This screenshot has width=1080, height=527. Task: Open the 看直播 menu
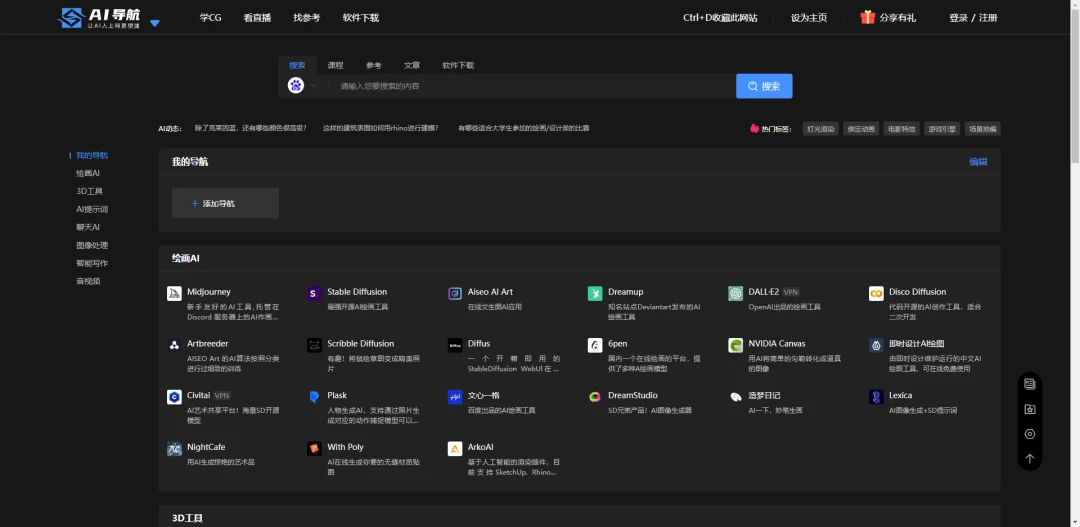[257, 18]
